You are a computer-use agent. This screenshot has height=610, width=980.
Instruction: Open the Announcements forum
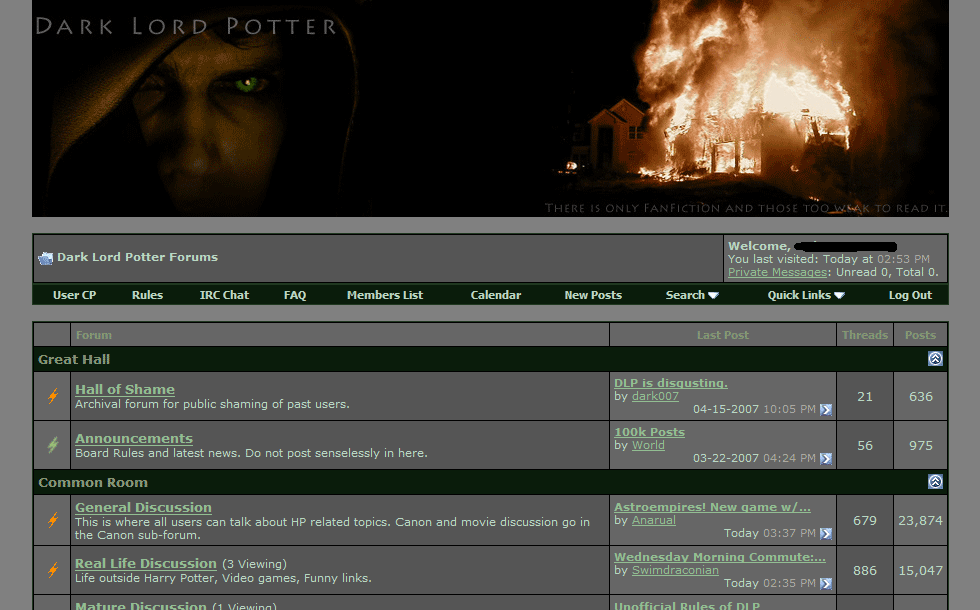(134, 439)
